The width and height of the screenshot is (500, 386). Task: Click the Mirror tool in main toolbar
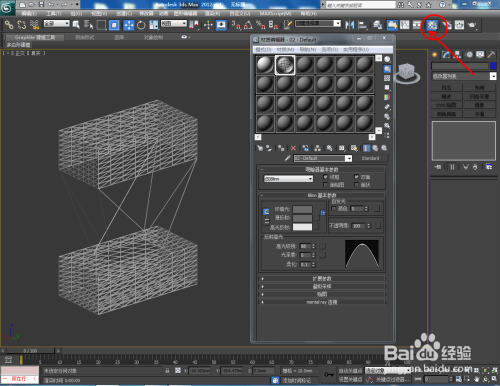pyautogui.click(x=349, y=25)
